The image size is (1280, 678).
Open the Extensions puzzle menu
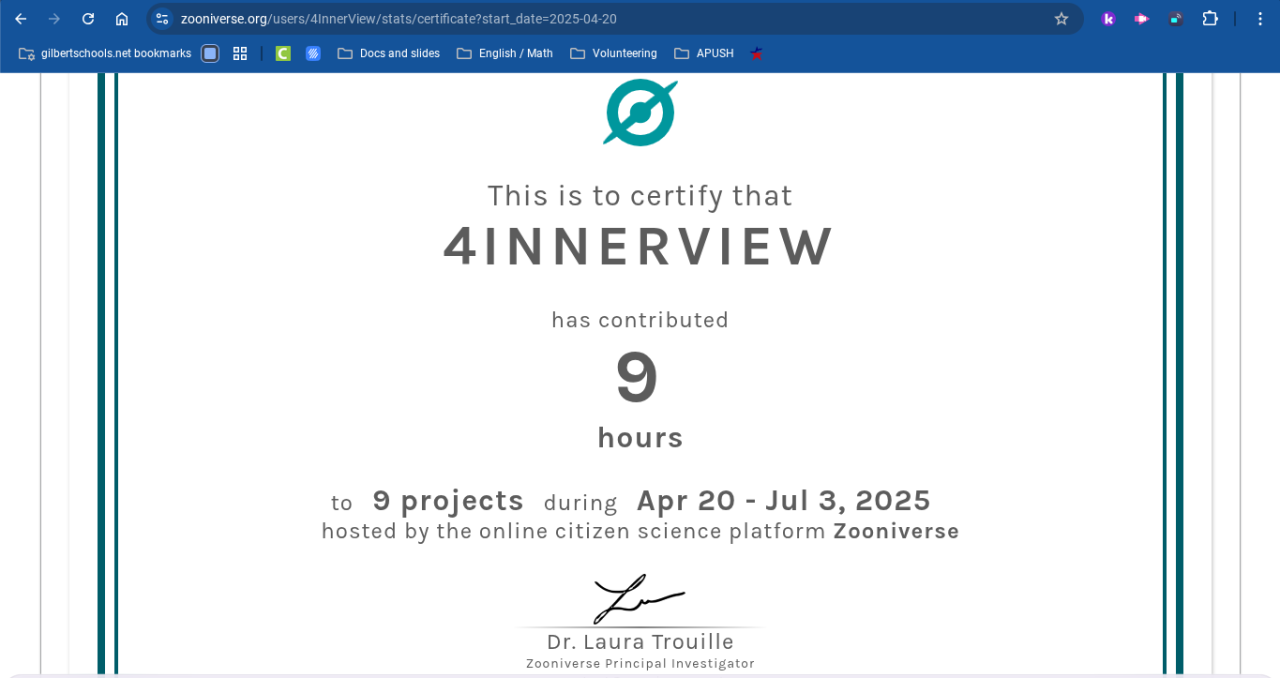pyautogui.click(x=1210, y=19)
